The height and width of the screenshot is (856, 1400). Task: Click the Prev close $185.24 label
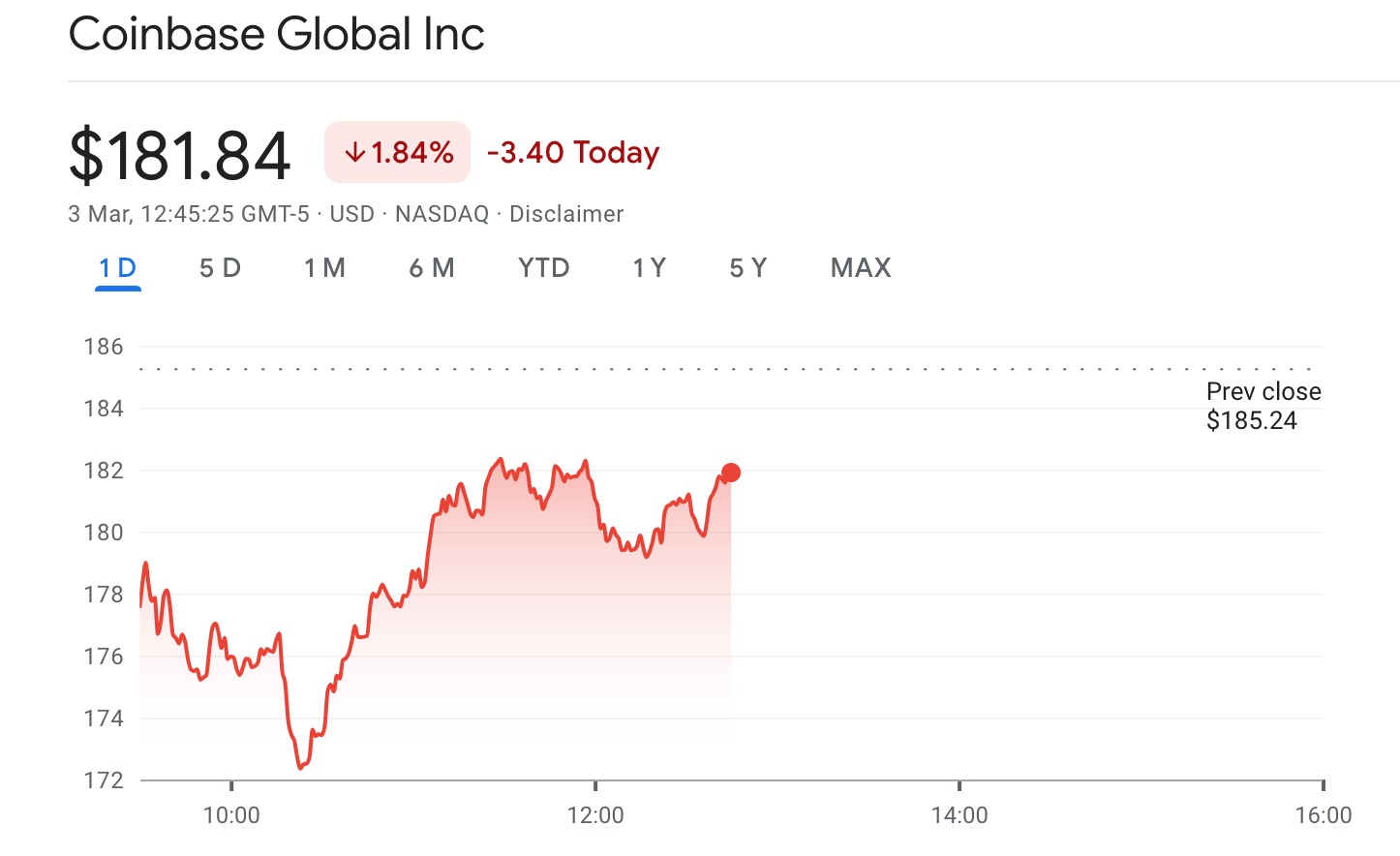1262,406
